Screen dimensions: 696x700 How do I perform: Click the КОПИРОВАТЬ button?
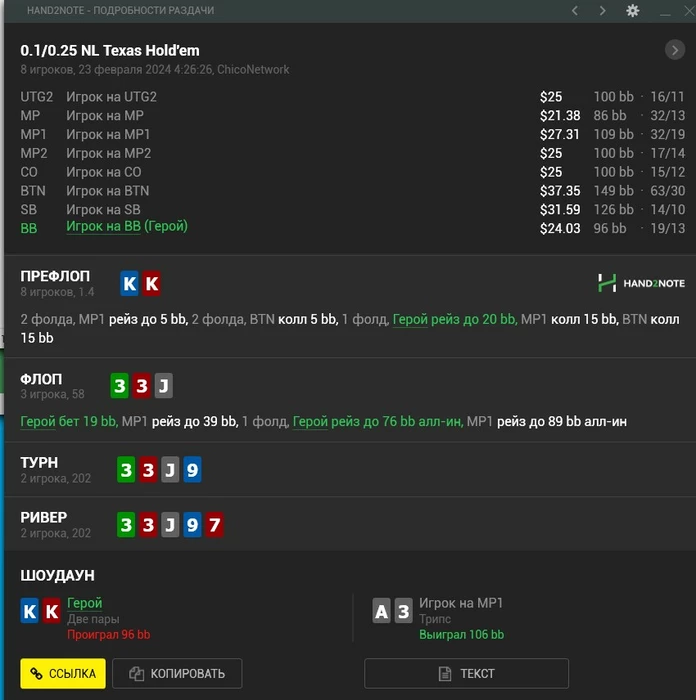[x=177, y=673]
